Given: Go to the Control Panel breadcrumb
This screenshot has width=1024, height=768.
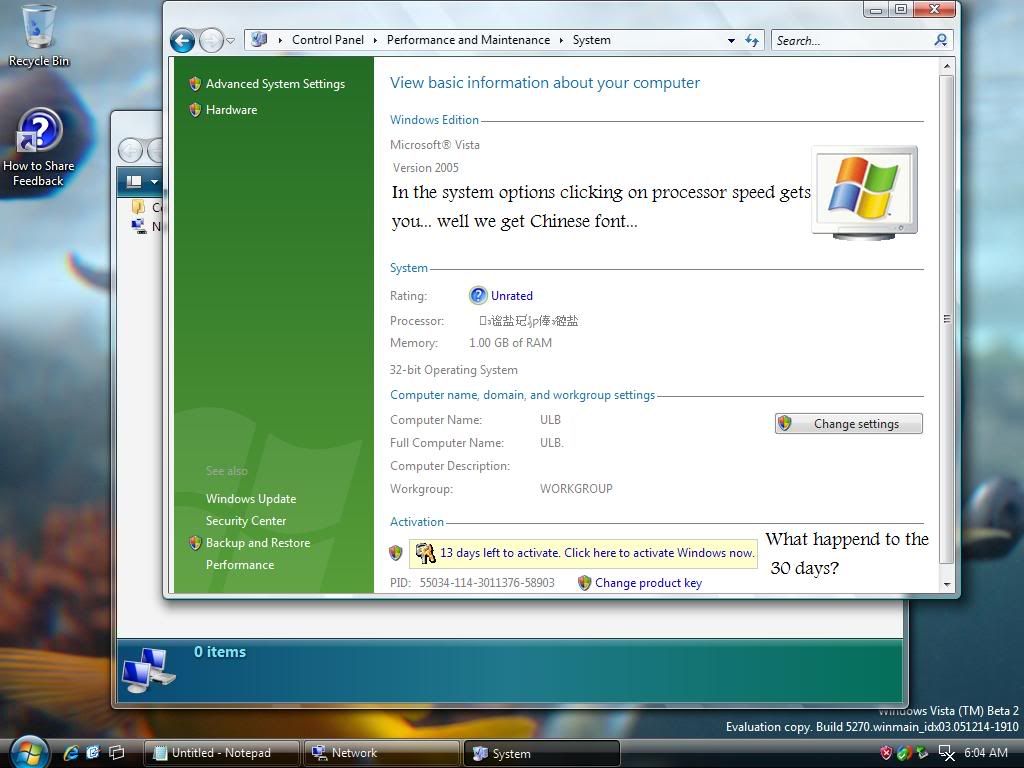Looking at the screenshot, I should 328,40.
